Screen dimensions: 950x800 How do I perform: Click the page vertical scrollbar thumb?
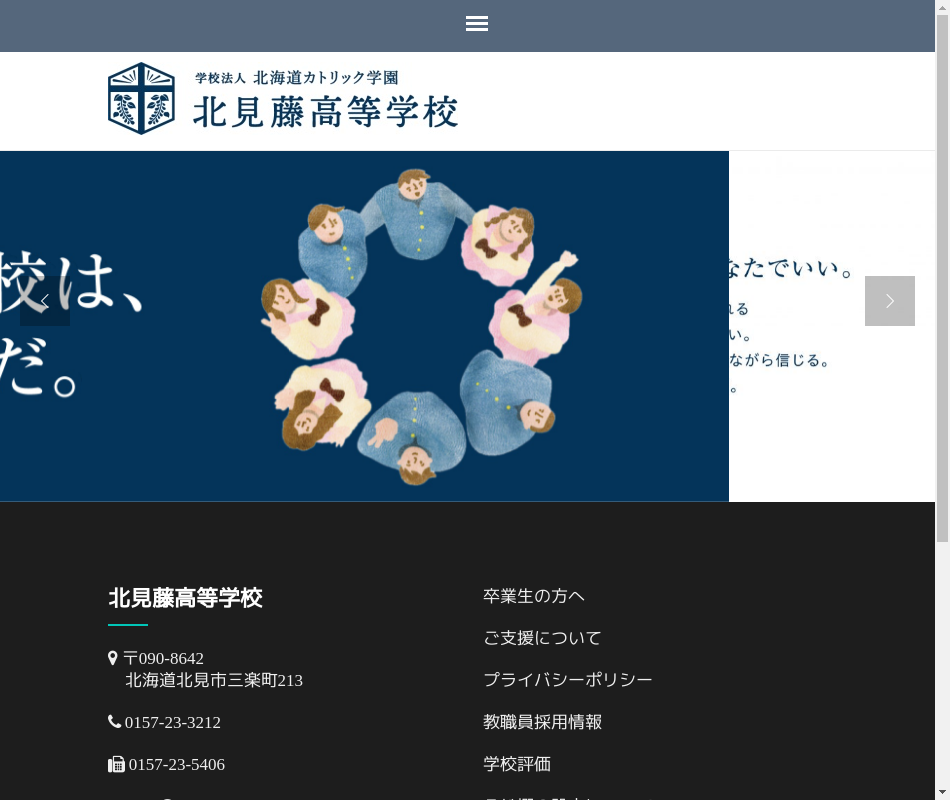(x=943, y=278)
